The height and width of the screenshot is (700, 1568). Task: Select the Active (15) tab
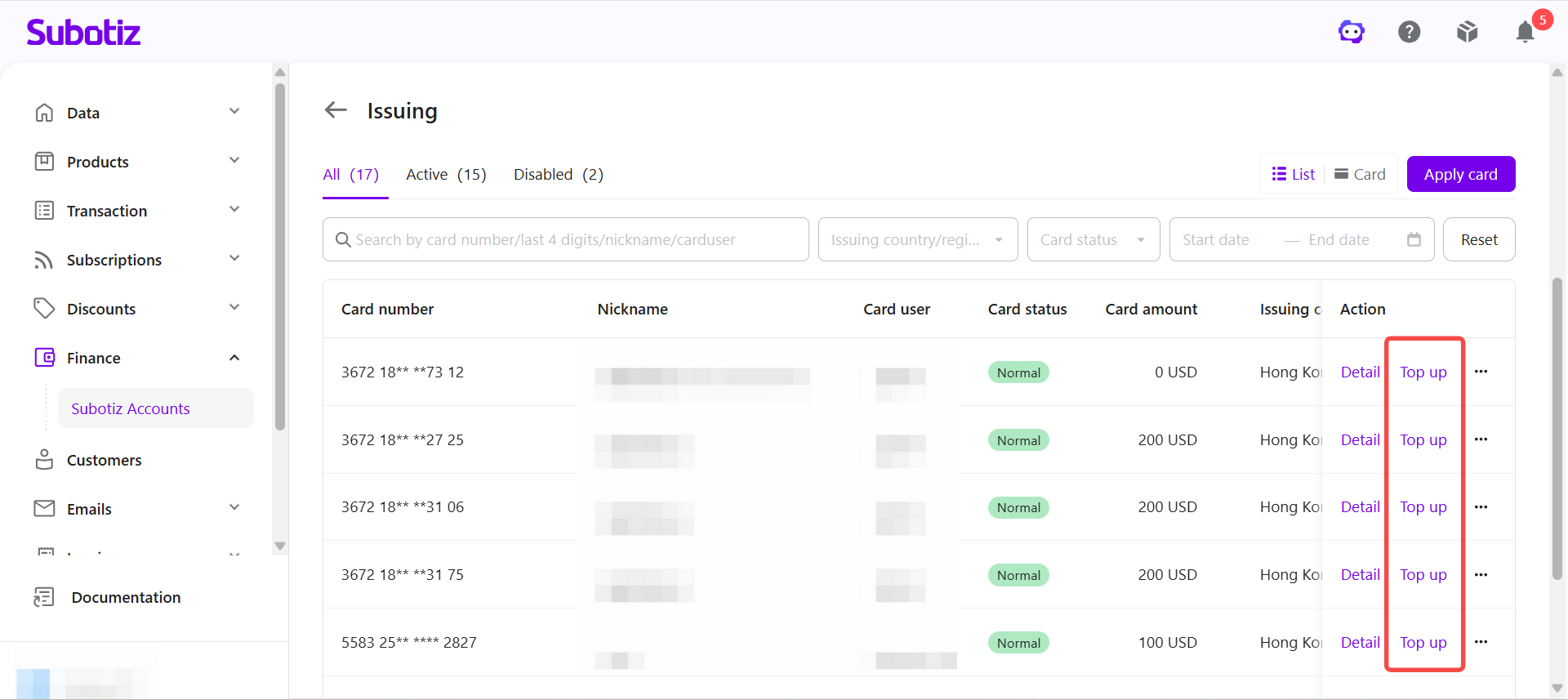[446, 174]
